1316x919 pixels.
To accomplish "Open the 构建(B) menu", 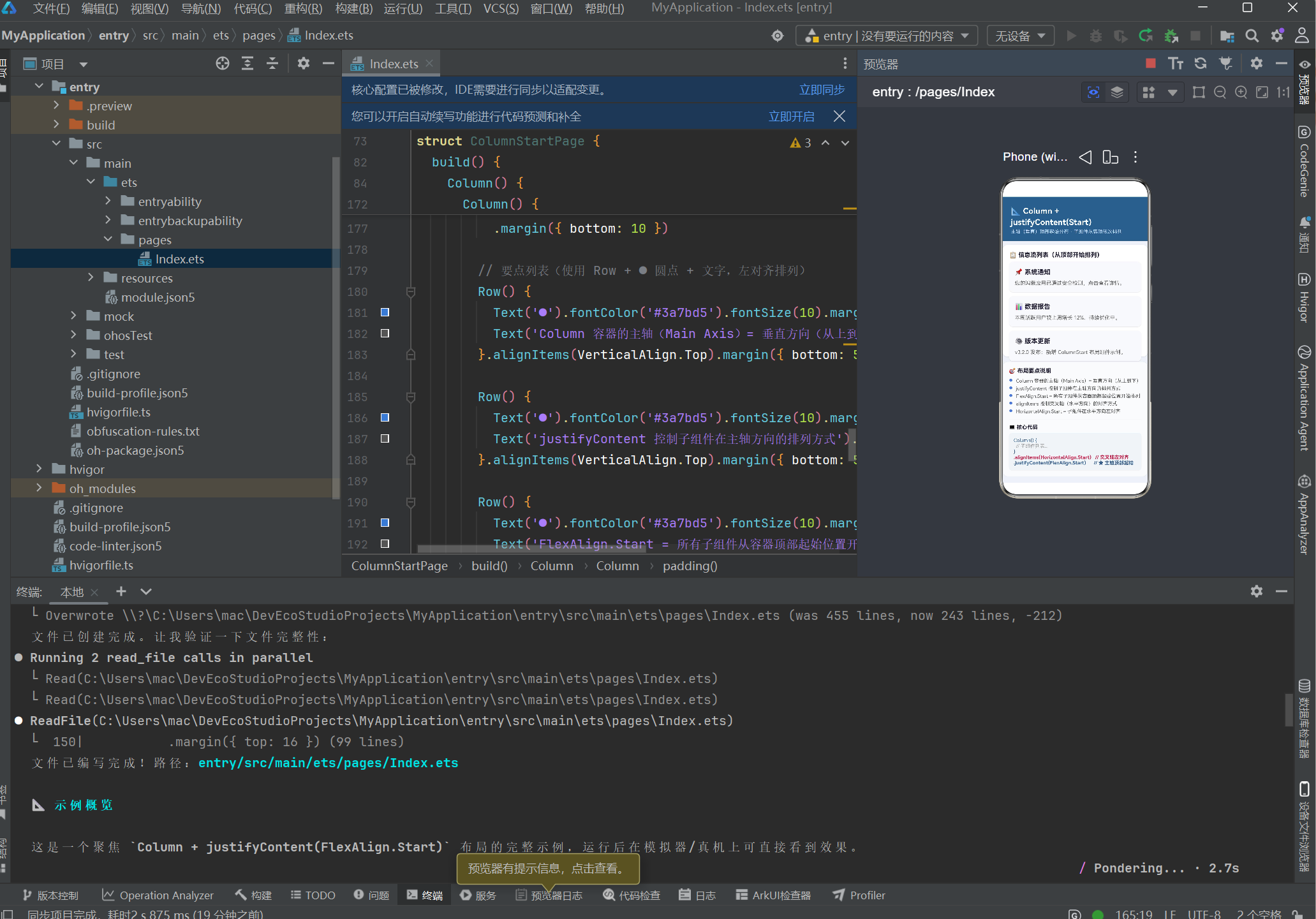I will [353, 8].
